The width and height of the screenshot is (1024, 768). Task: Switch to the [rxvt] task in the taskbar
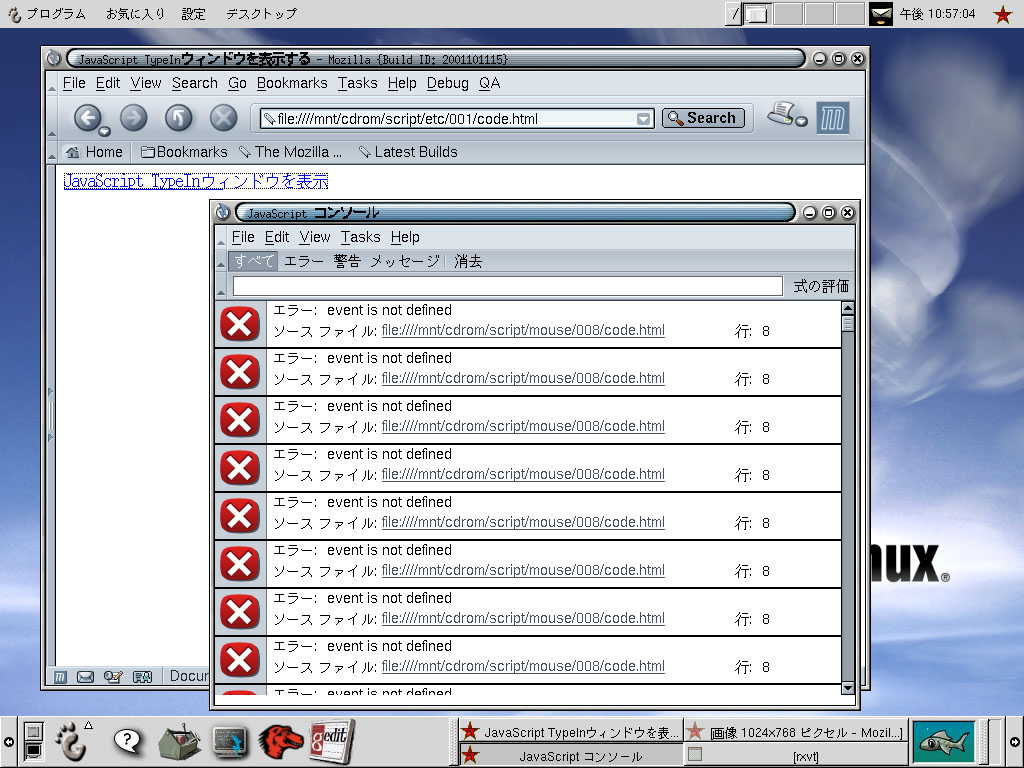click(x=796, y=756)
